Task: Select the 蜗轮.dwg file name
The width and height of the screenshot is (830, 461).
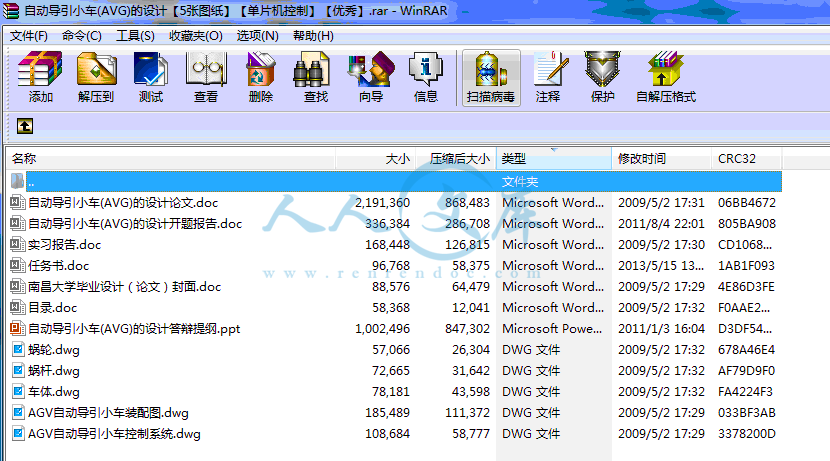Action: click(x=53, y=350)
